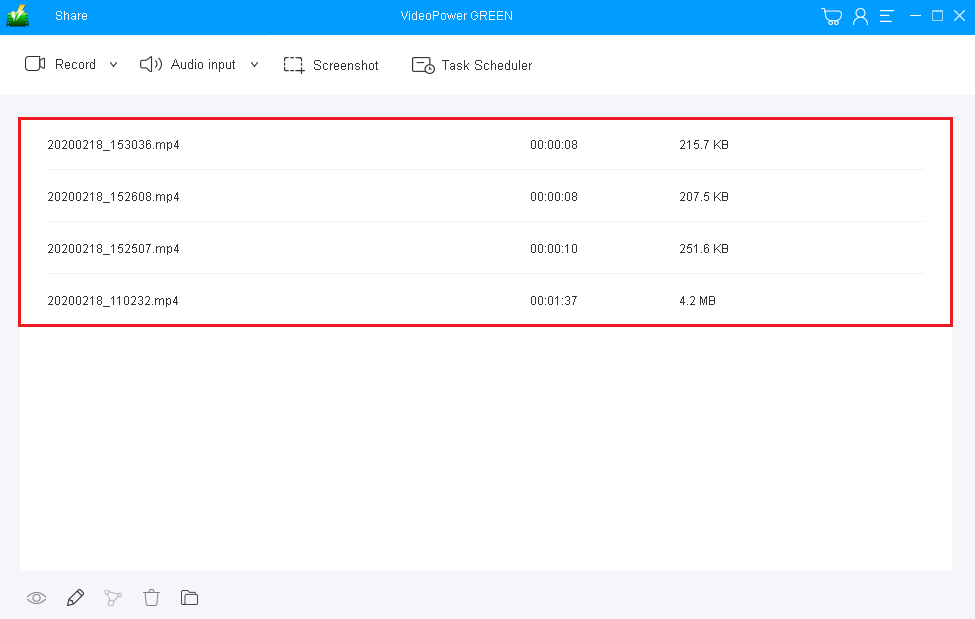
Task: Open the hamburger menu in the titlebar
Action: click(x=886, y=15)
